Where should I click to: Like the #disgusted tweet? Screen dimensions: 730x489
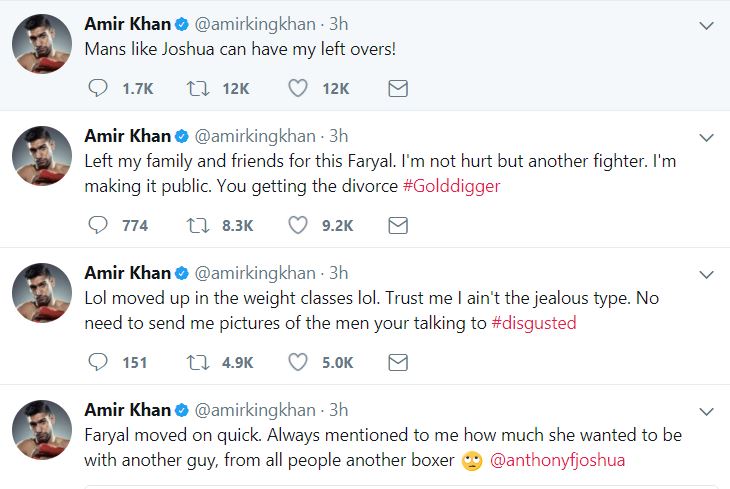(x=297, y=362)
